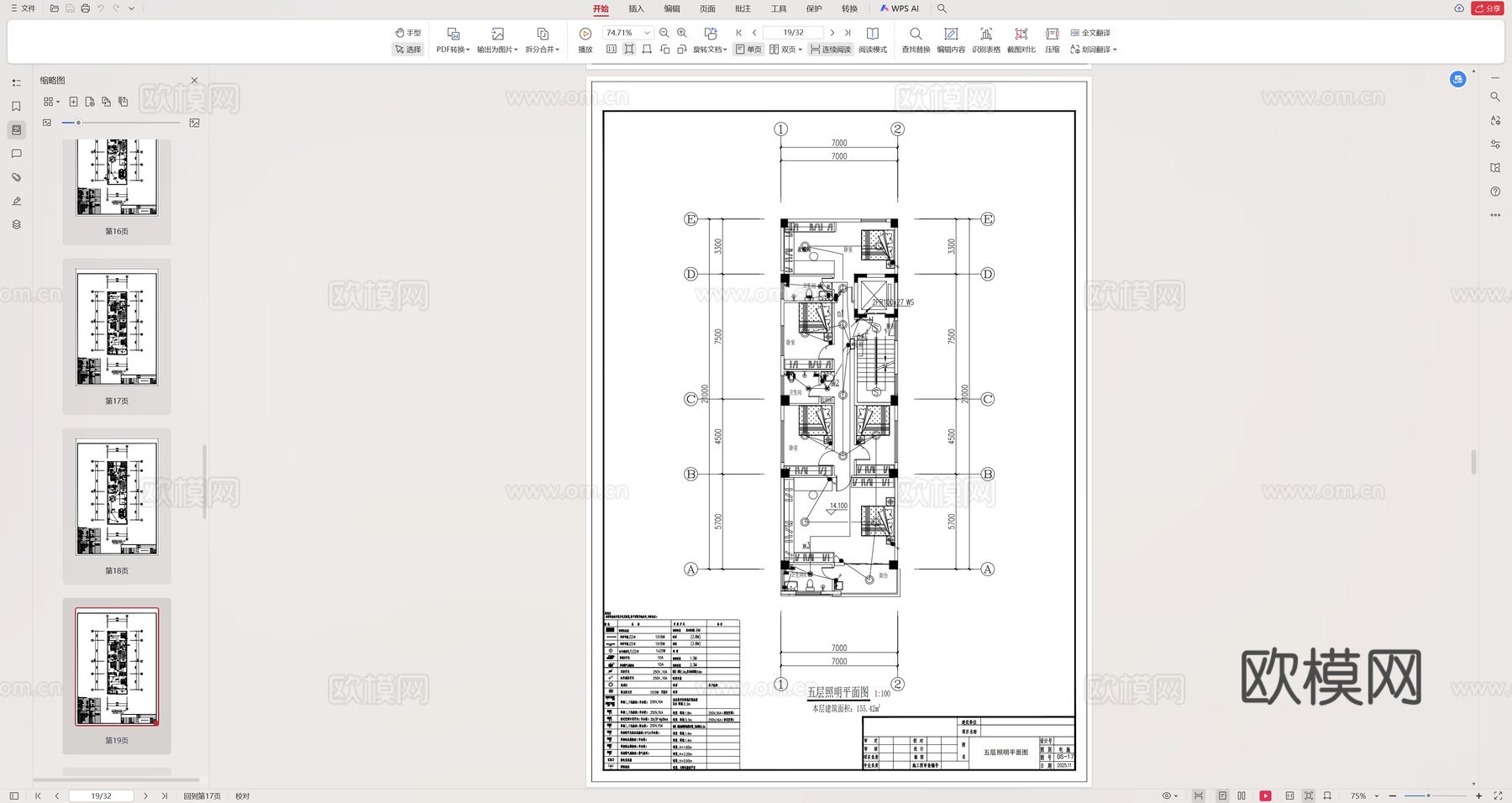Open the bookmark panel in left sidebar
Viewport: 1512px width, 803px height.
pyautogui.click(x=16, y=107)
